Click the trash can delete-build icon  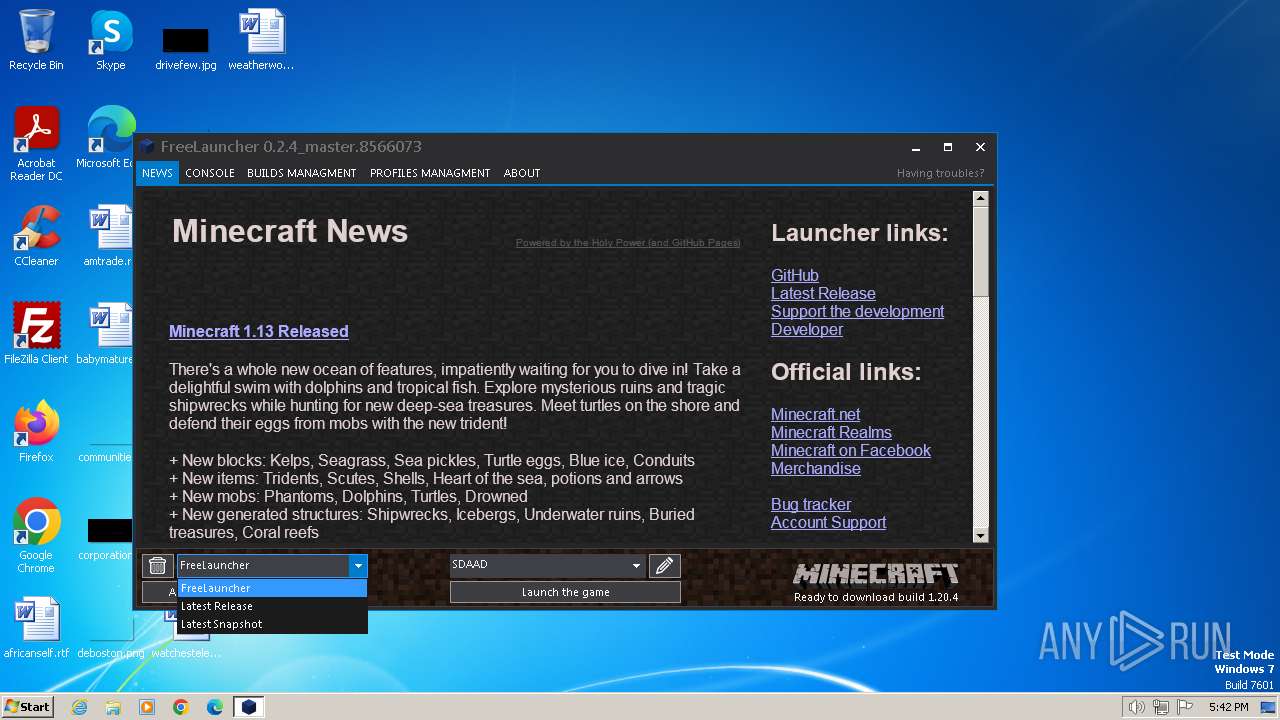157,566
